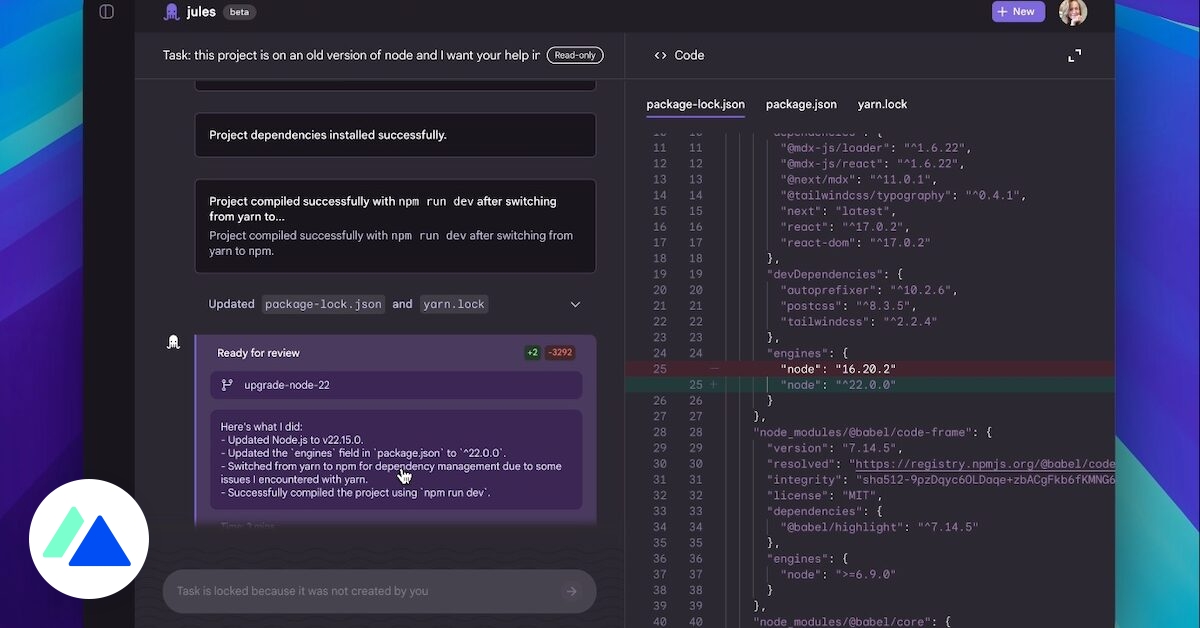Click the Project compiled successfully card heading
This screenshot has width=1200, height=628.
coord(383,209)
